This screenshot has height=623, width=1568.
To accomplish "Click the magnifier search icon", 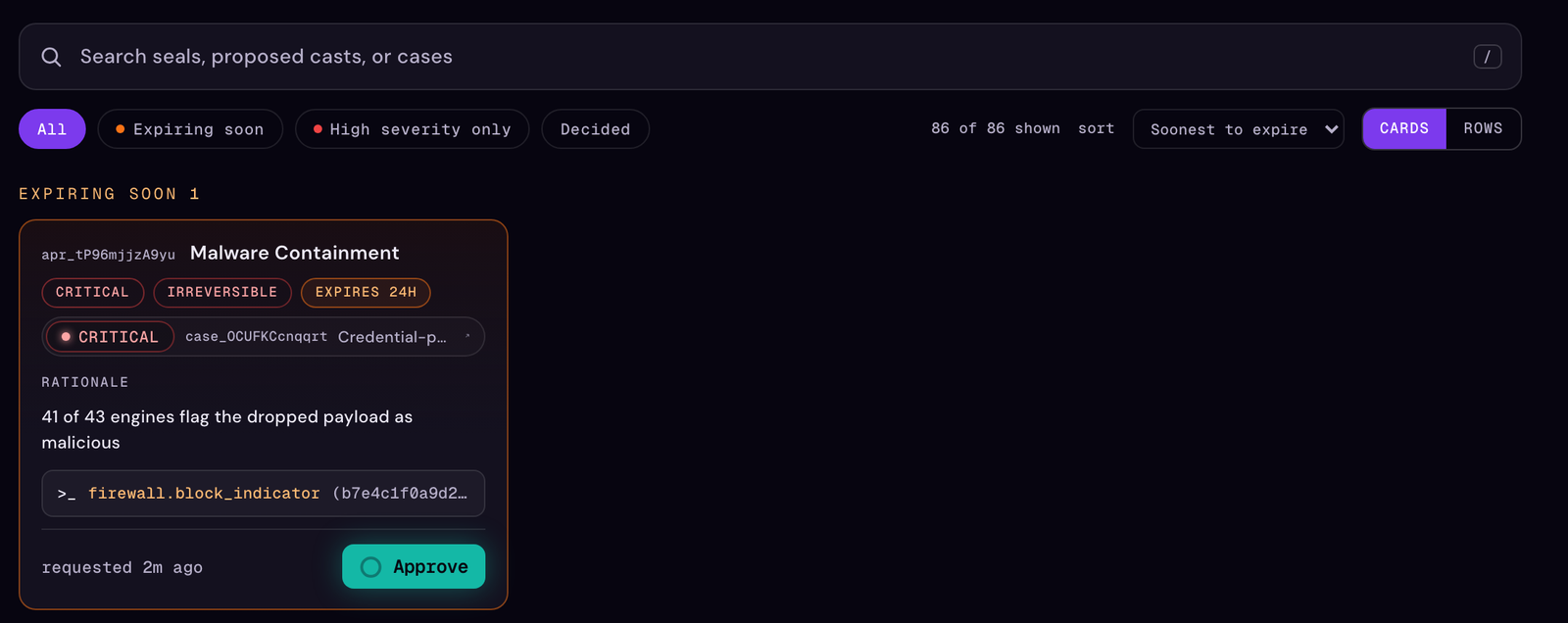I will point(51,57).
